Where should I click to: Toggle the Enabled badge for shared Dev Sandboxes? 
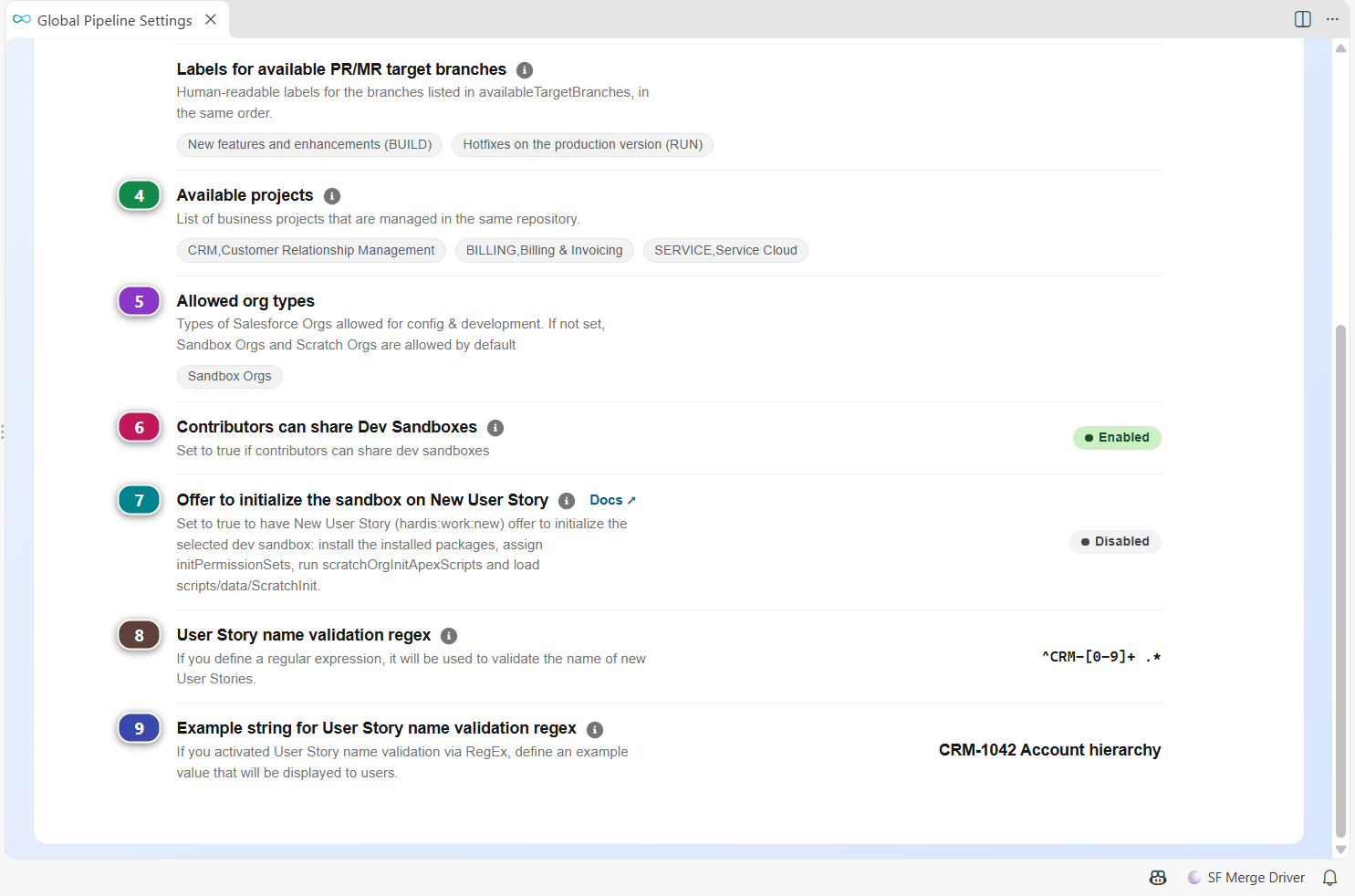tap(1117, 438)
